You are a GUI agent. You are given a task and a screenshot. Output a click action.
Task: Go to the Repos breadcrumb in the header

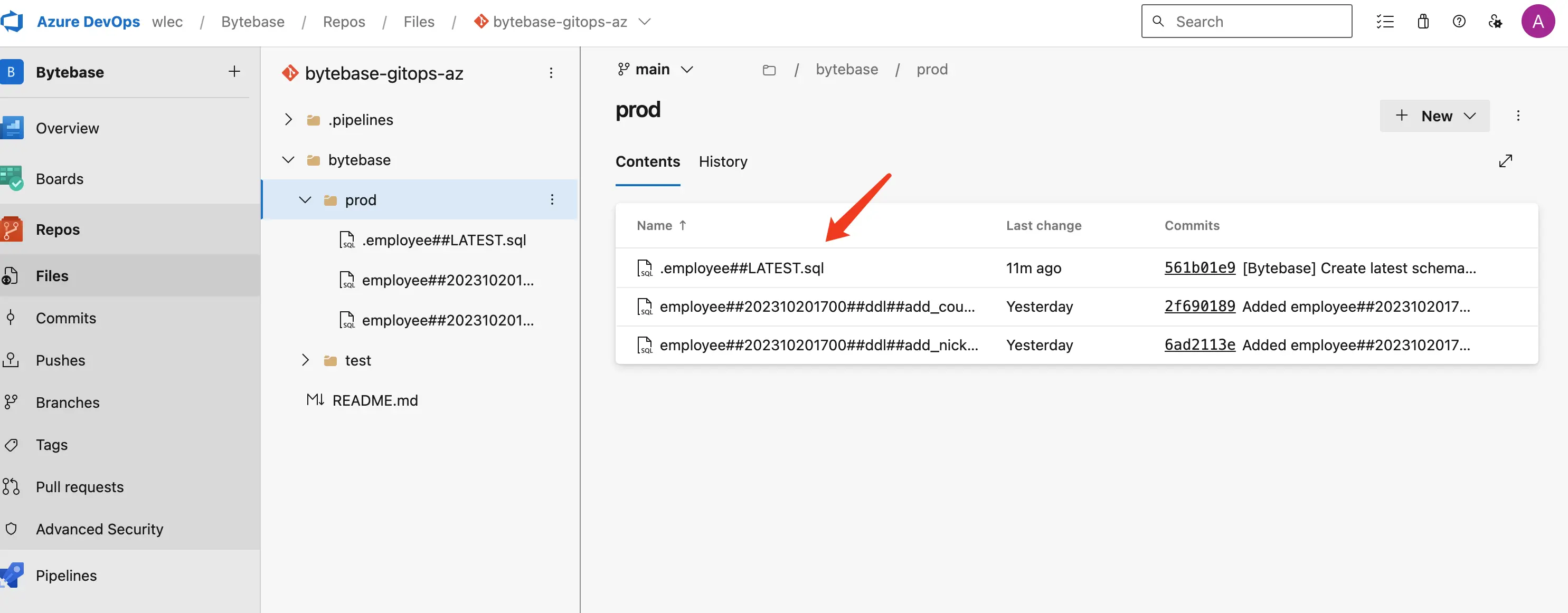click(344, 22)
